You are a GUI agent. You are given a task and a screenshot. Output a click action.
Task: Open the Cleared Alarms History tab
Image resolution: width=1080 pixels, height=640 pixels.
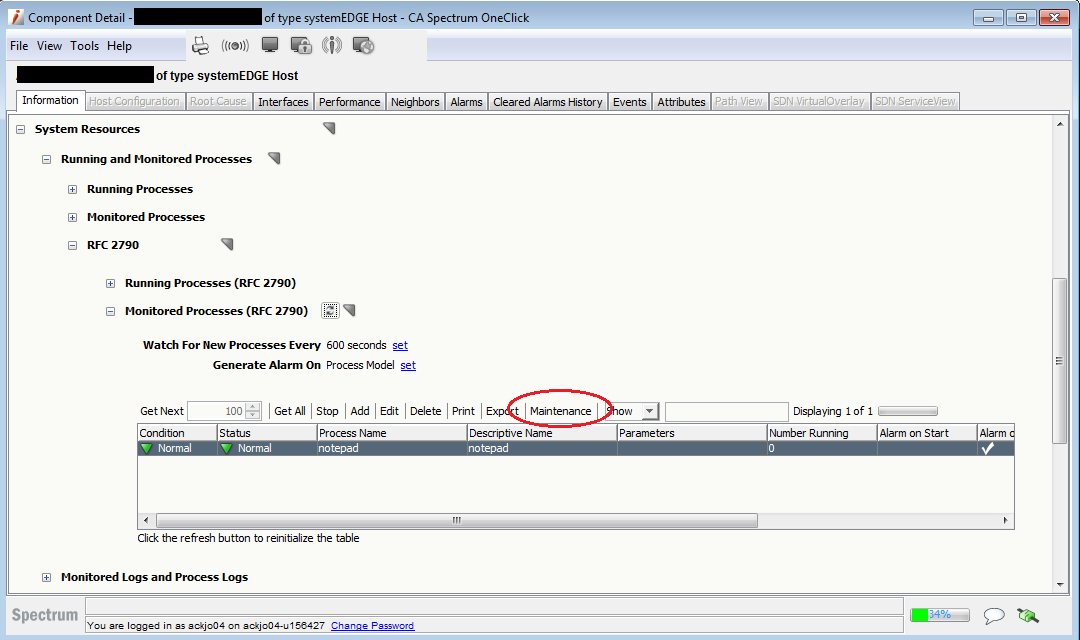click(548, 101)
